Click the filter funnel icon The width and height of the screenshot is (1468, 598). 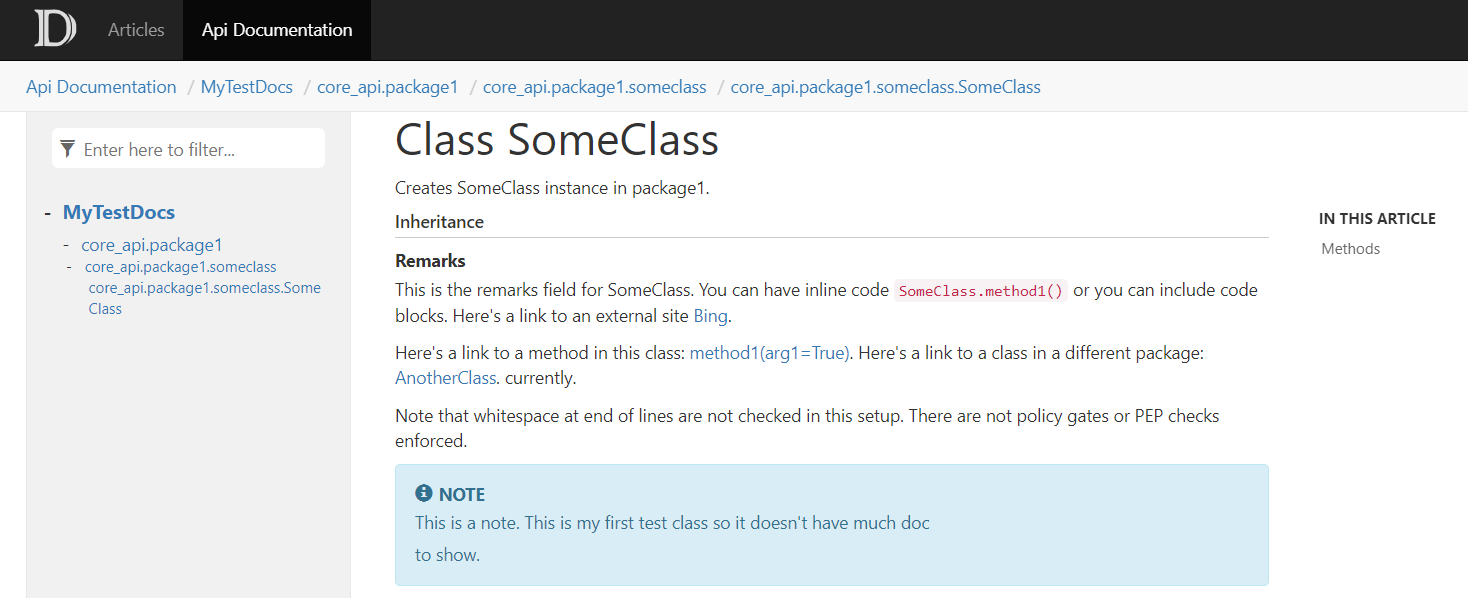pos(67,149)
